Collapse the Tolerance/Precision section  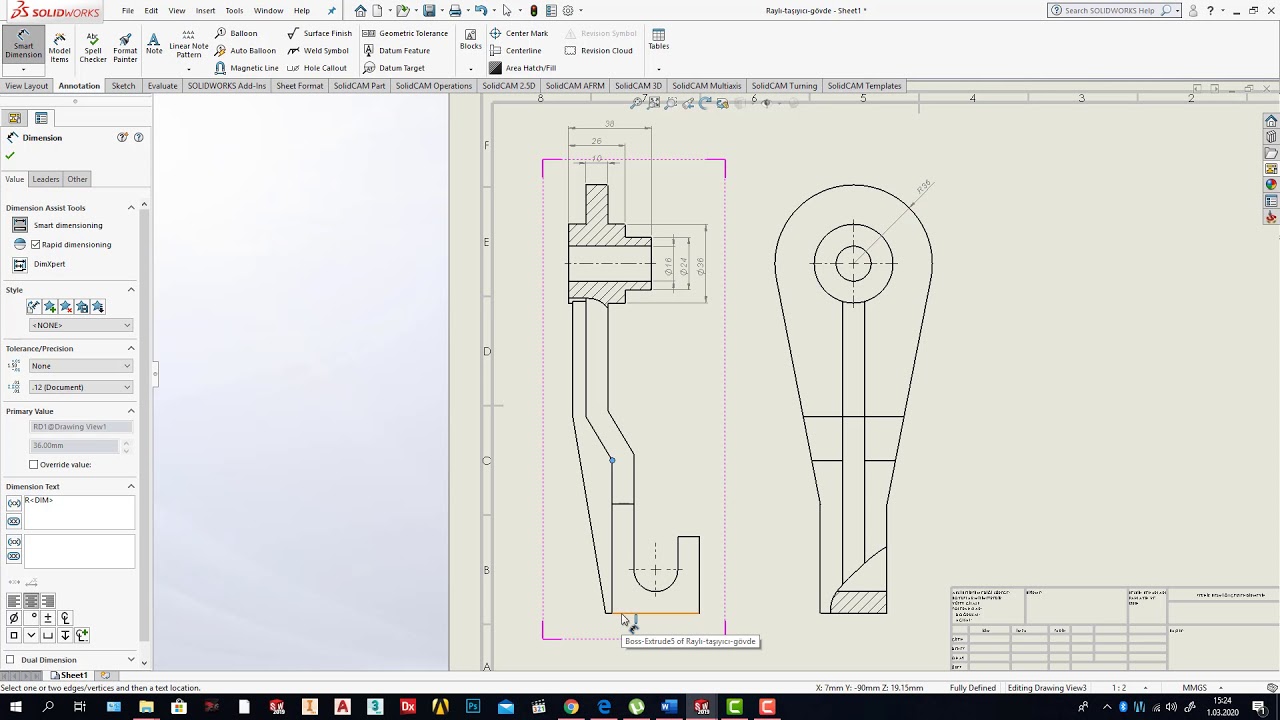tap(131, 349)
